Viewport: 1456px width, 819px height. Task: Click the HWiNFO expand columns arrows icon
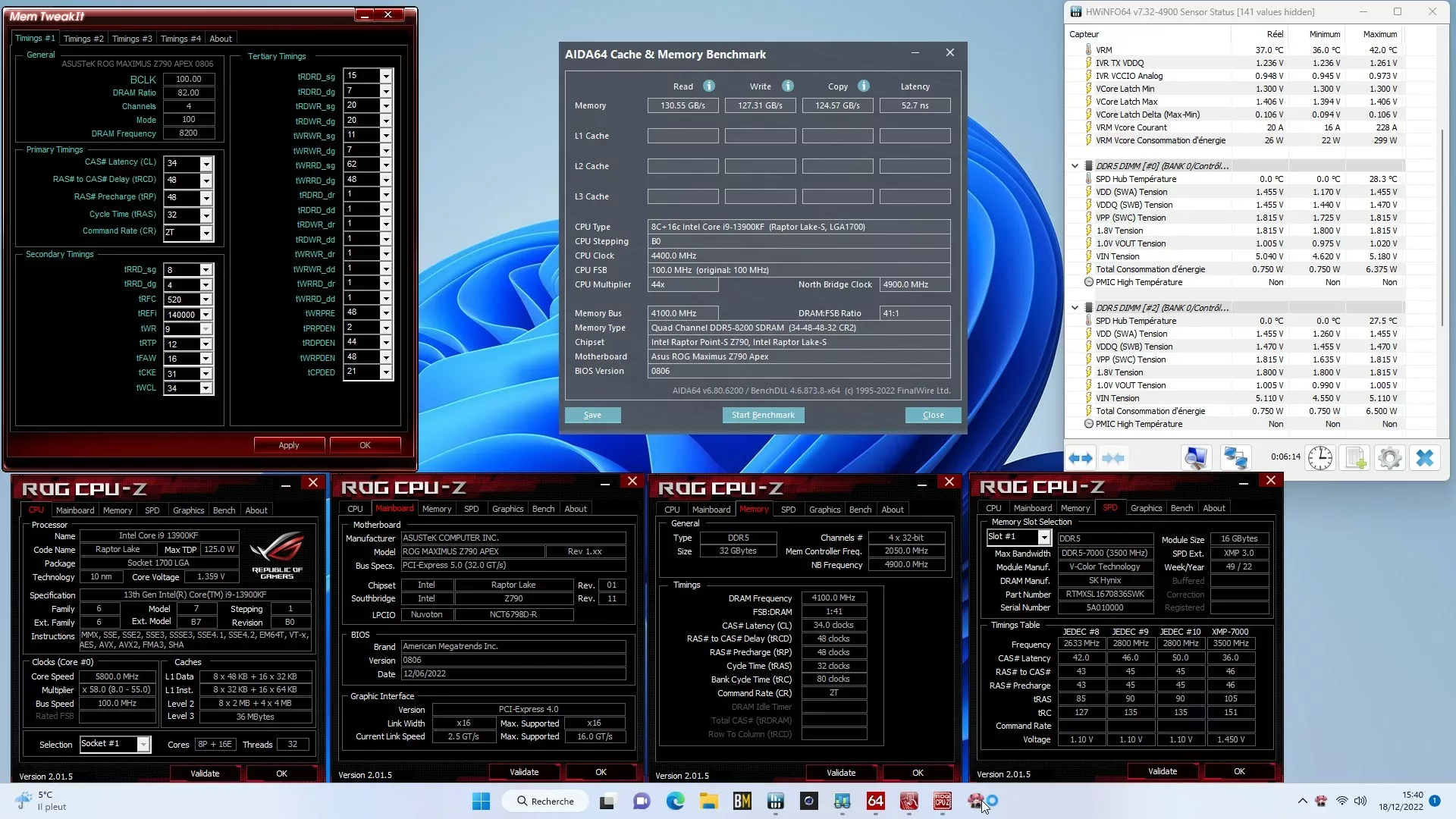point(1080,458)
